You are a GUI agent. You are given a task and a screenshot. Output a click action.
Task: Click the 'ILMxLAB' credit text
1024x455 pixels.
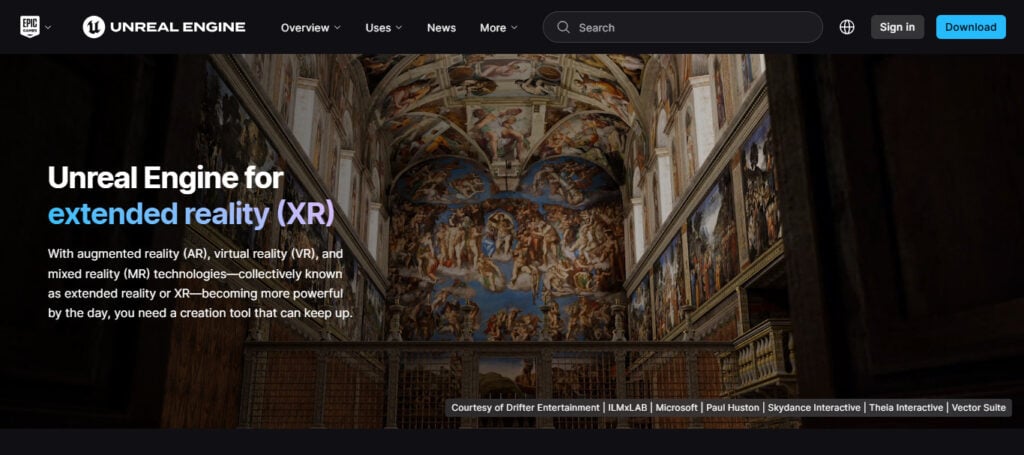tap(628, 407)
